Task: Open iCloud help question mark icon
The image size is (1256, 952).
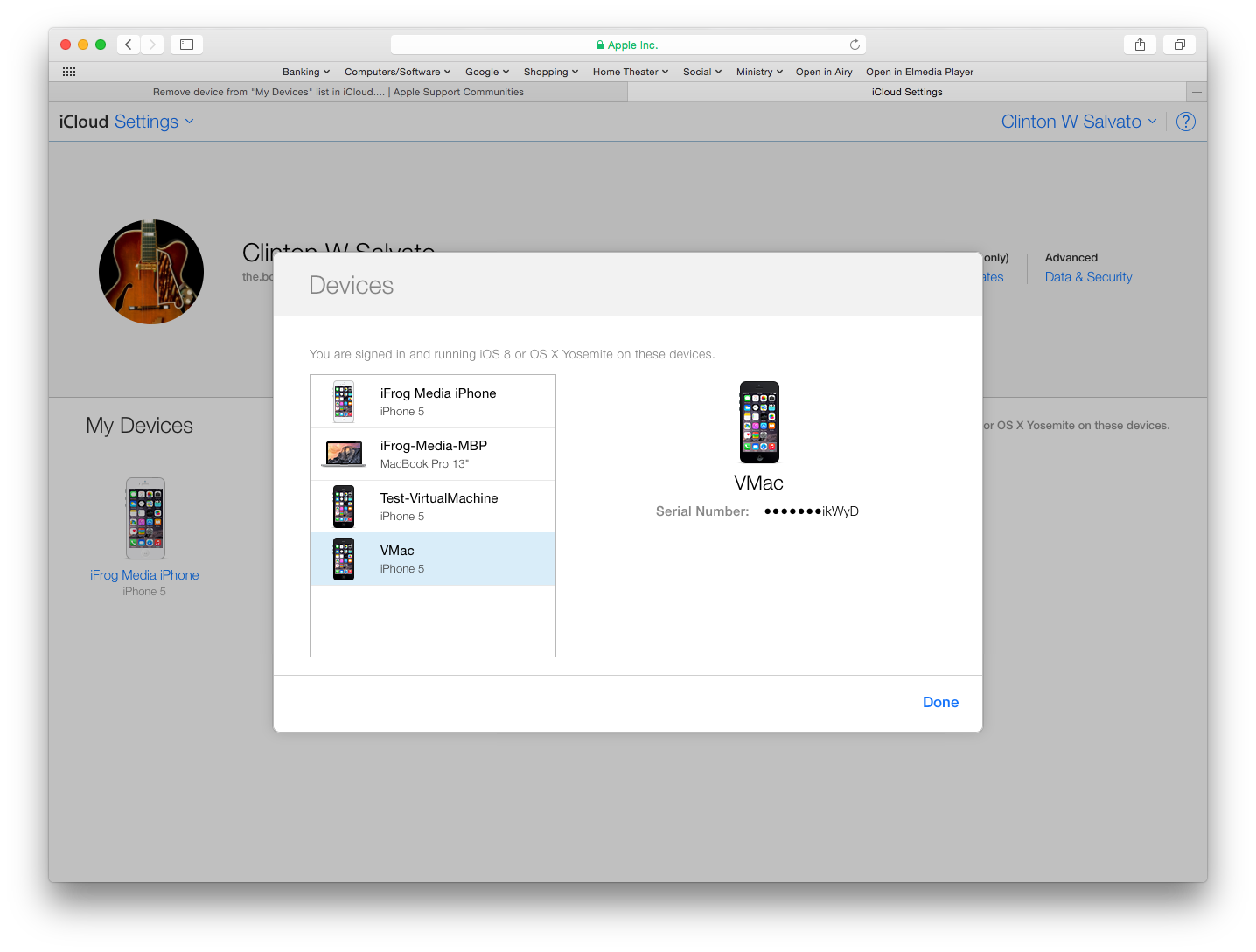Action: [1186, 122]
